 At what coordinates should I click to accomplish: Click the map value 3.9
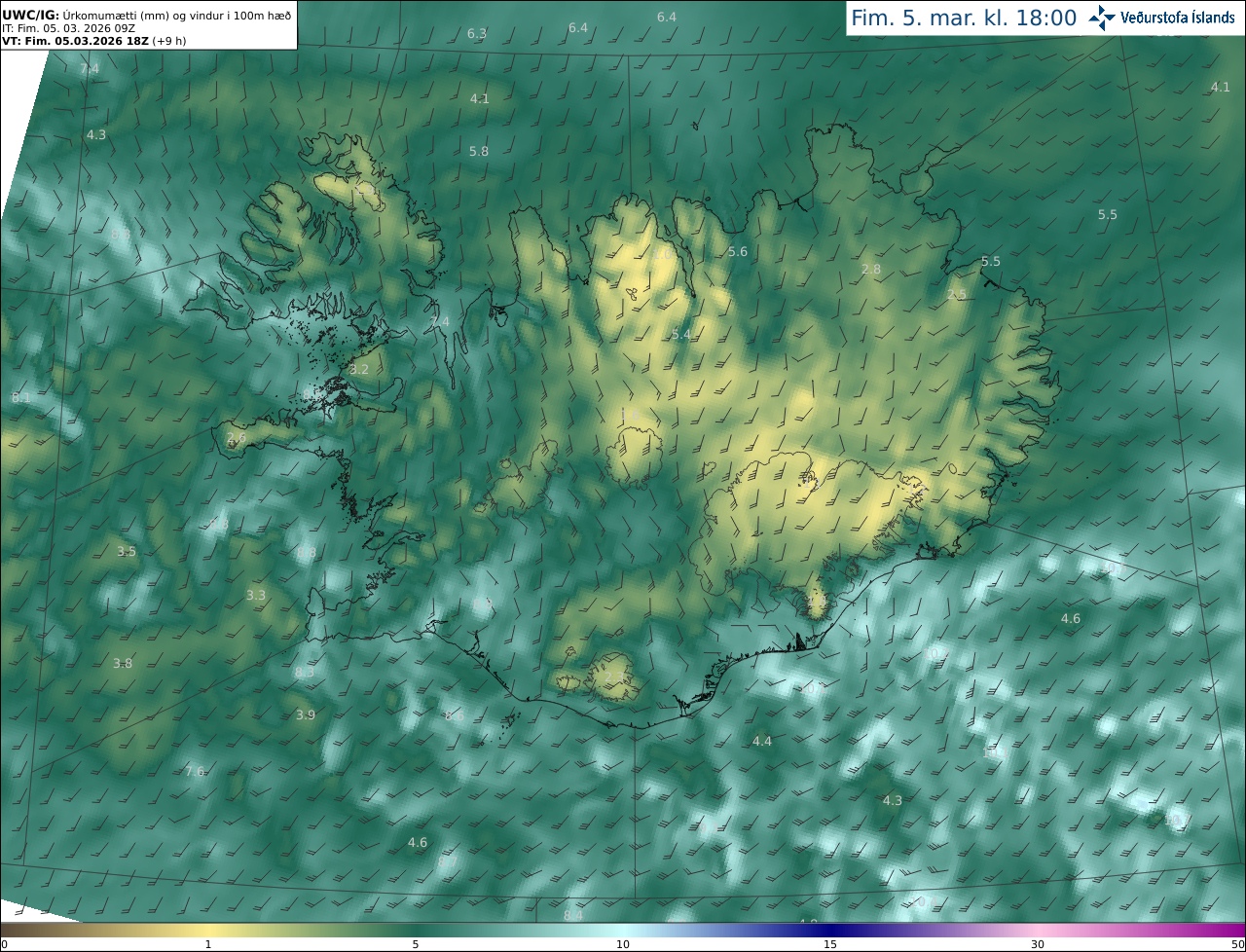tap(306, 714)
